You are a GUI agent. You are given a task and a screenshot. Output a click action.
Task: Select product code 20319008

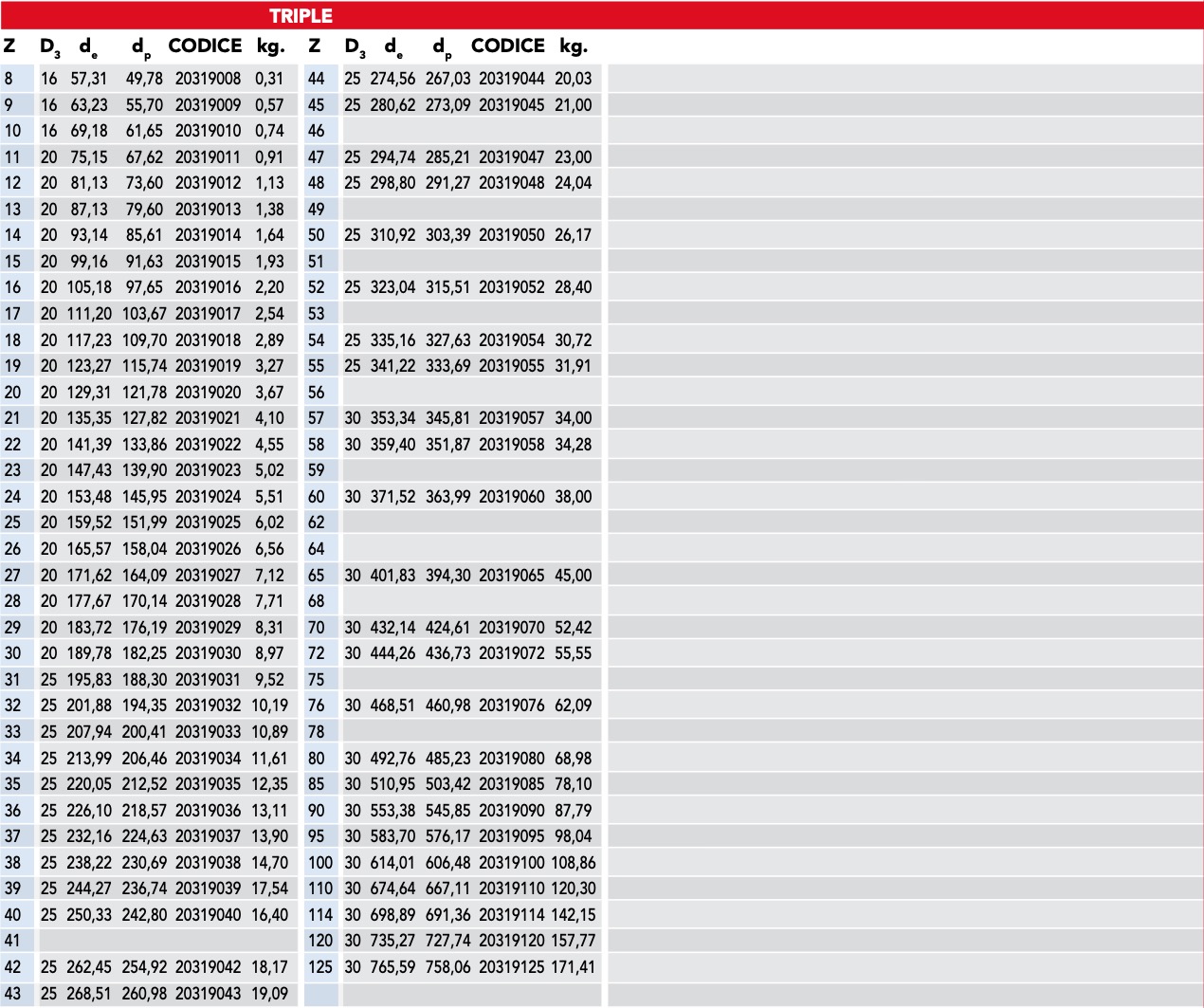[x=208, y=79]
